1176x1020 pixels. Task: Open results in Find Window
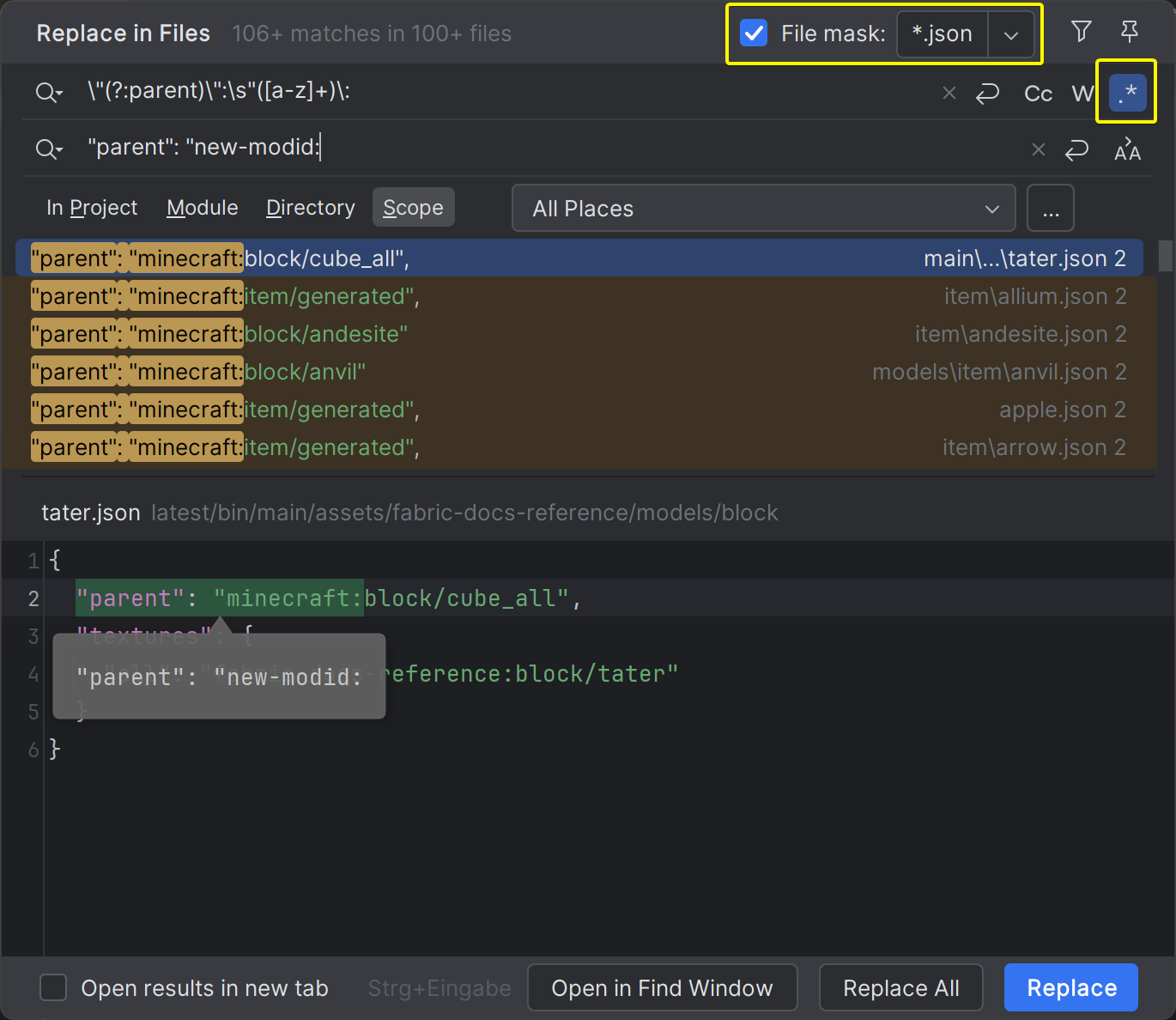[662, 987]
